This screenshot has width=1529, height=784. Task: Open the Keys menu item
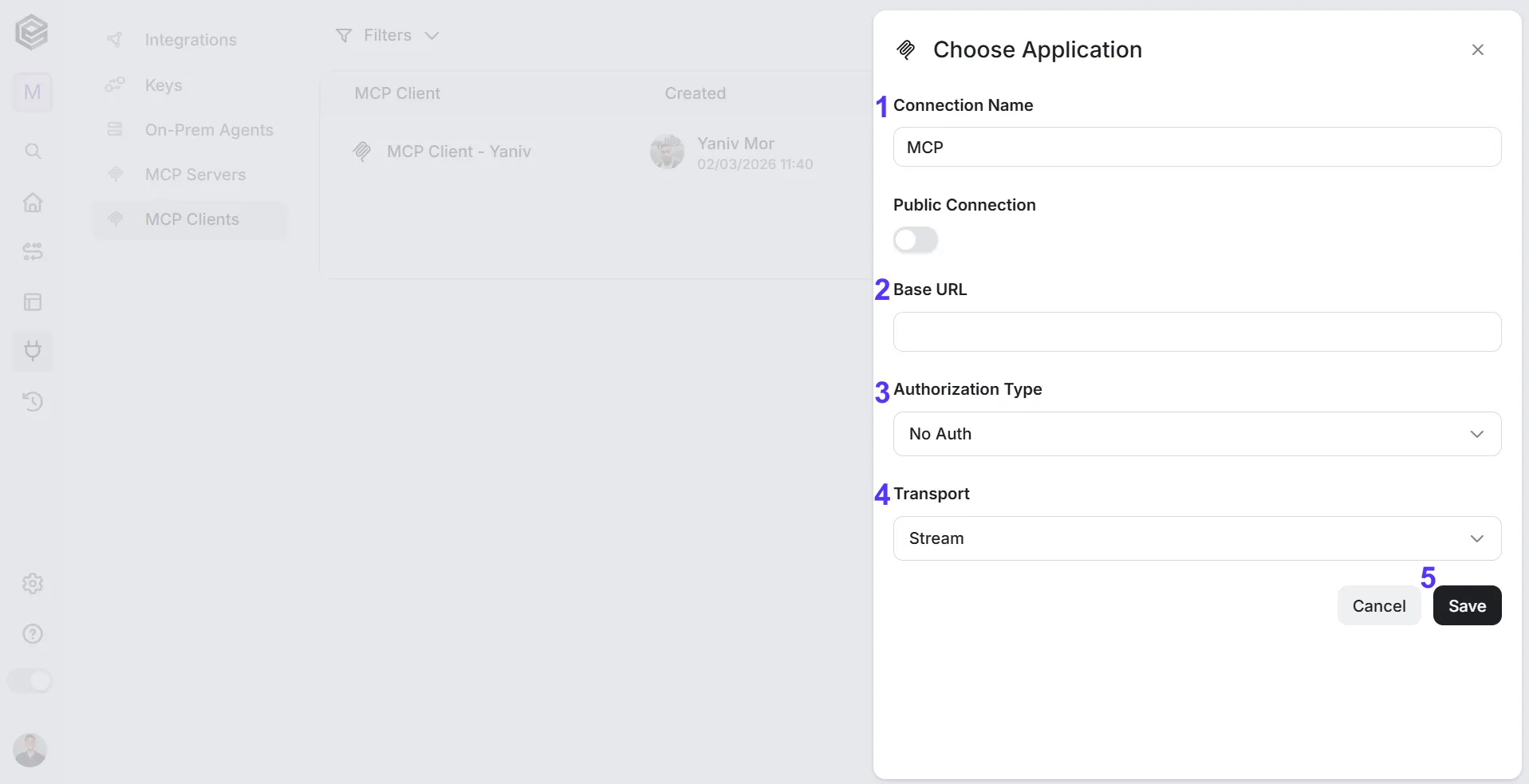click(x=190, y=85)
